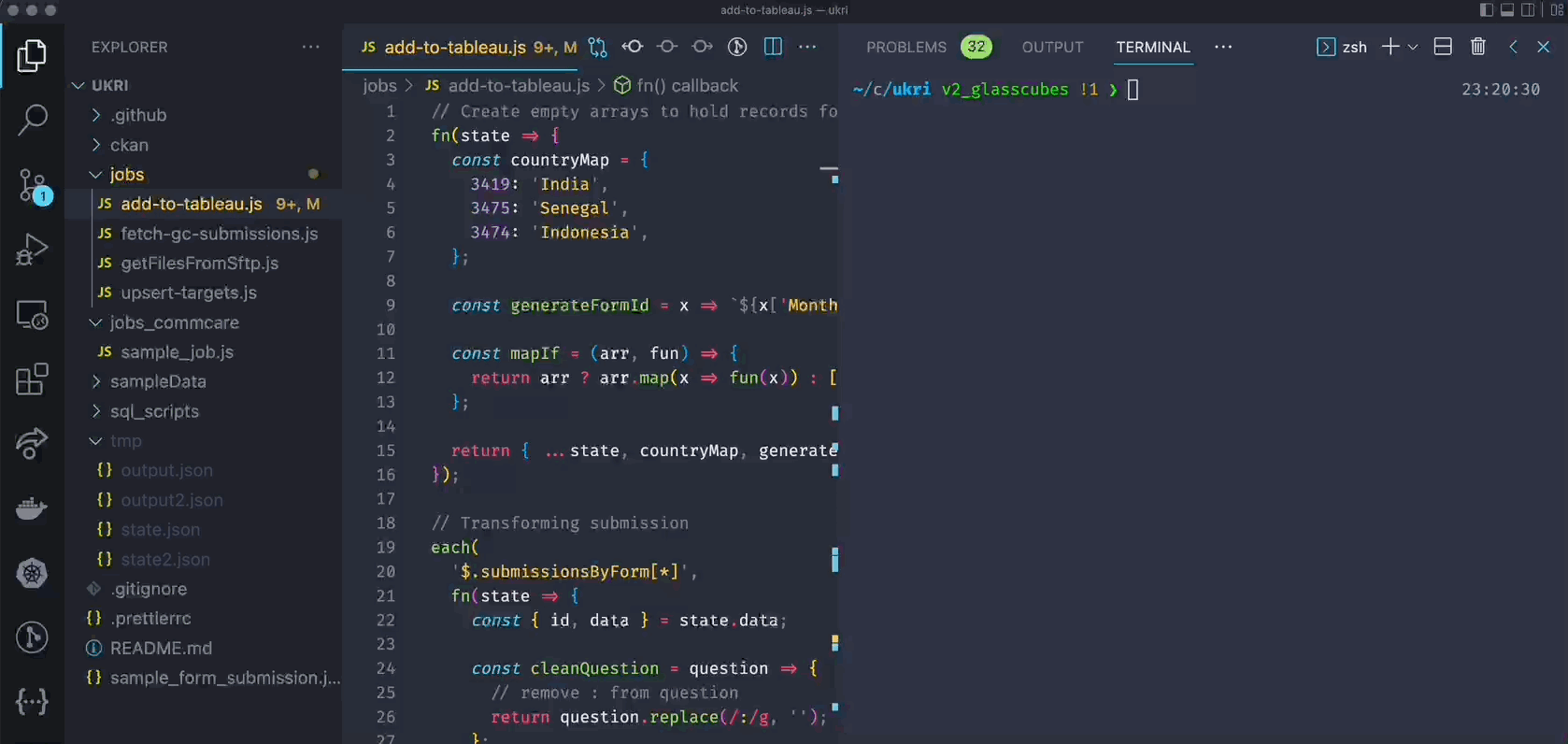Split the editor to the right
The height and width of the screenshot is (744, 1568).
[x=773, y=47]
